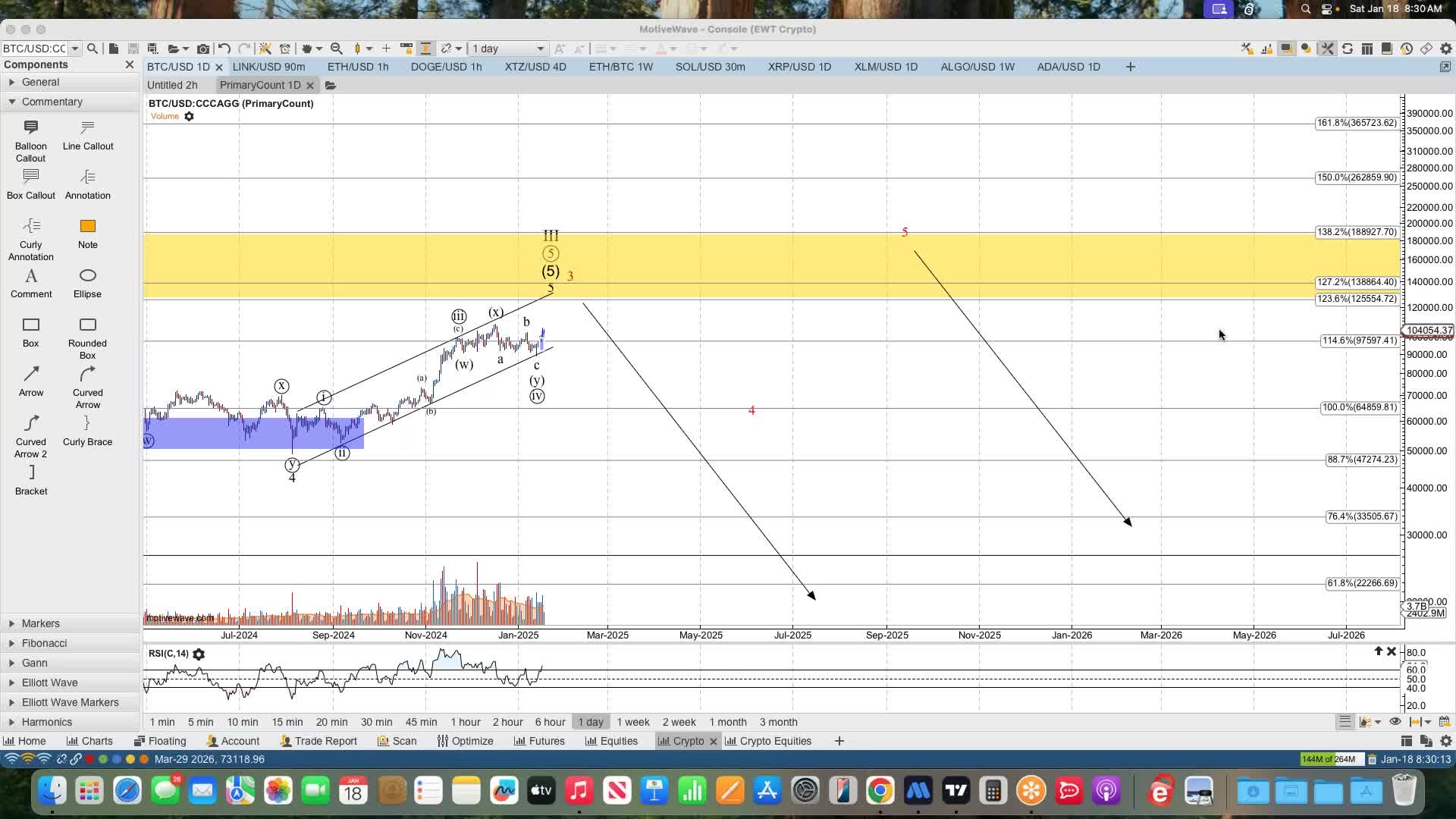Screen dimensions: 1456x819
Task: Toggle the components tools panel button
Action: click(1327, 49)
